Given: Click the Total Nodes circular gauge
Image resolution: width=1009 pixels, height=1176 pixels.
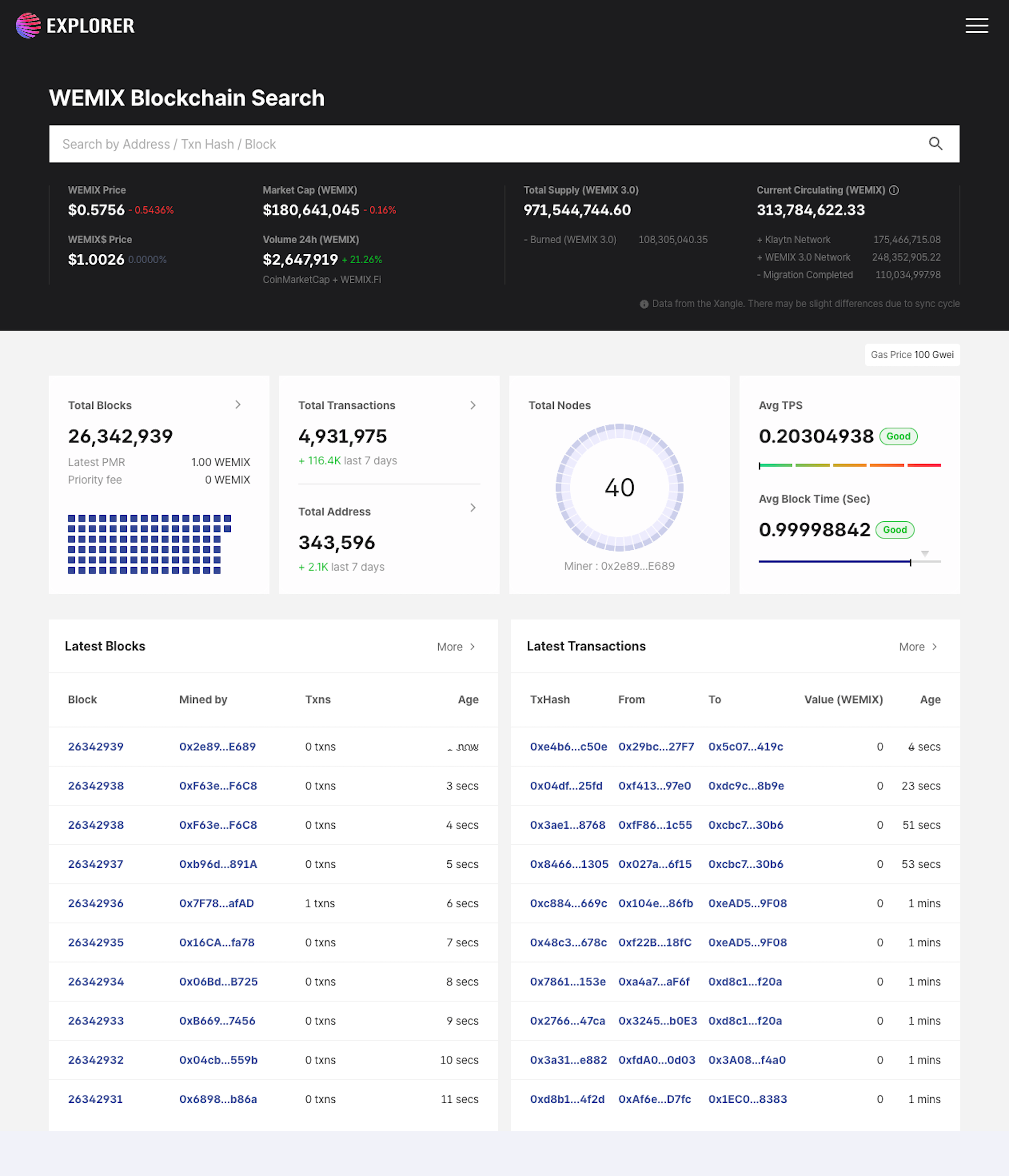Looking at the screenshot, I should click(619, 487).
